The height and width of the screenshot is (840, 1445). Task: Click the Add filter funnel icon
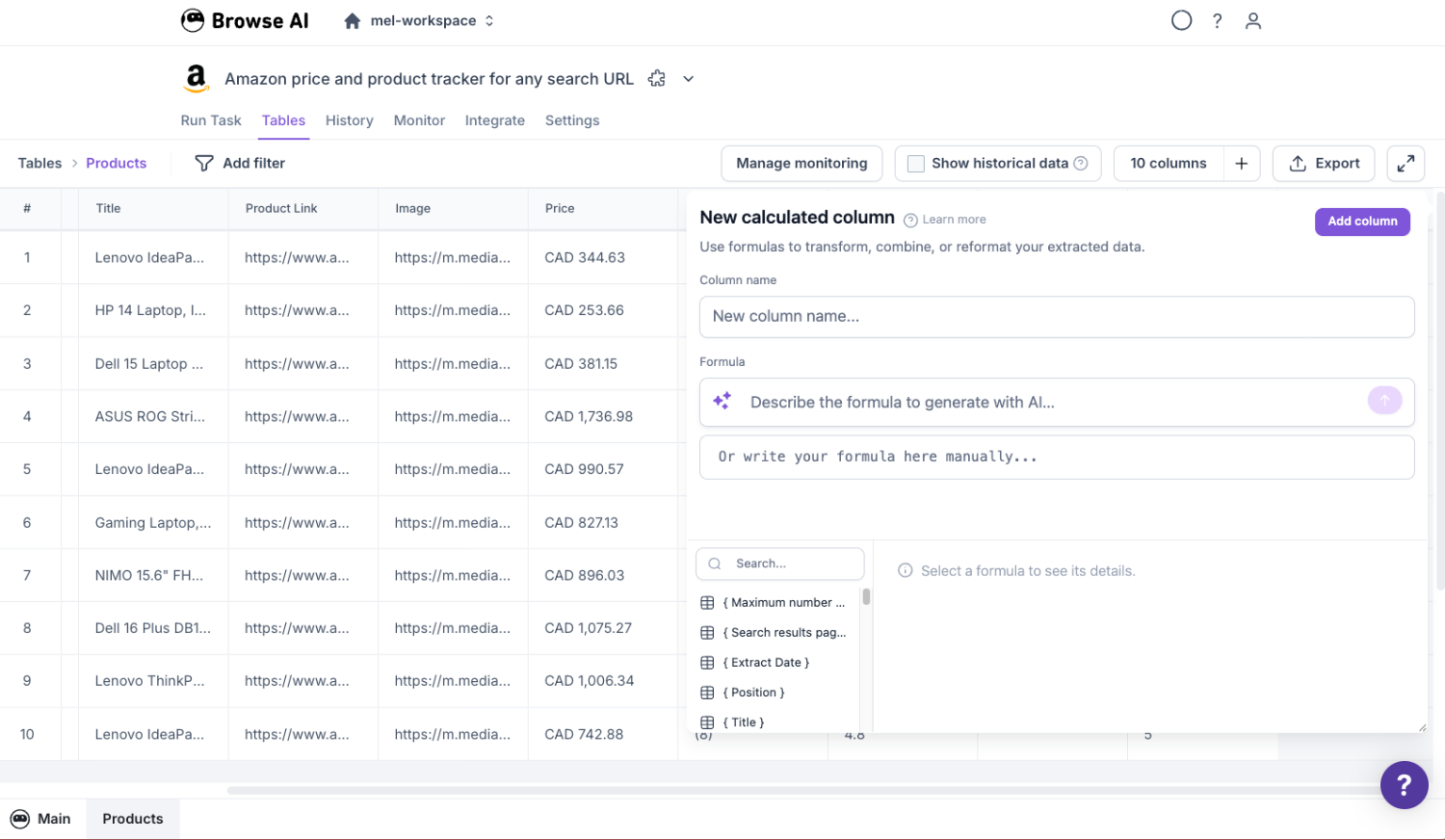204,164
